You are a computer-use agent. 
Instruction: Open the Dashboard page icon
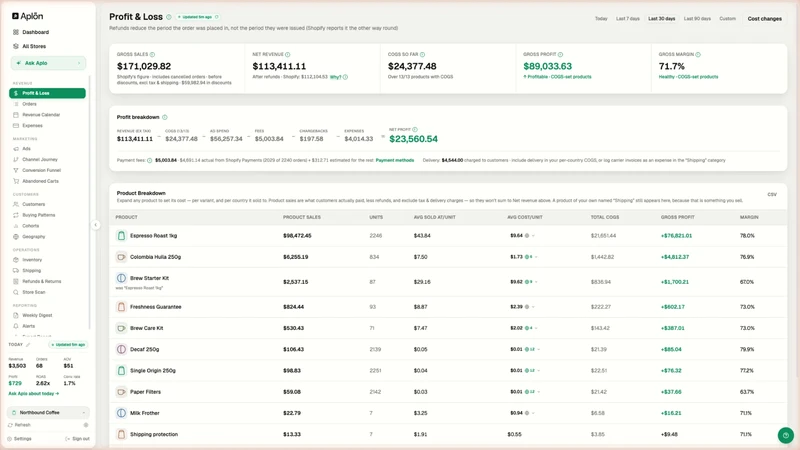click(x=16, y=32)
